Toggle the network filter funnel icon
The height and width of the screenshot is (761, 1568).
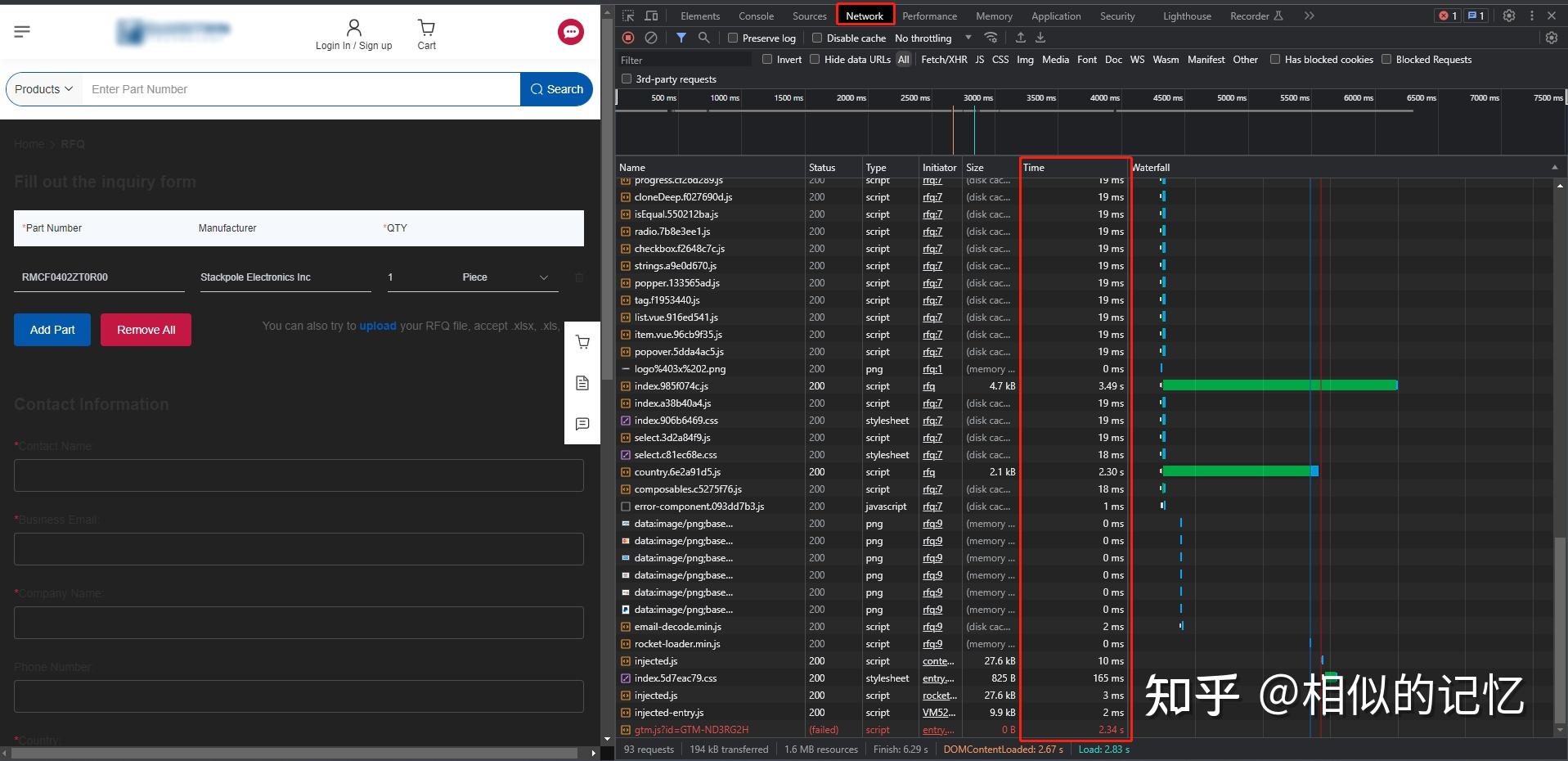(x=681, y=38)
